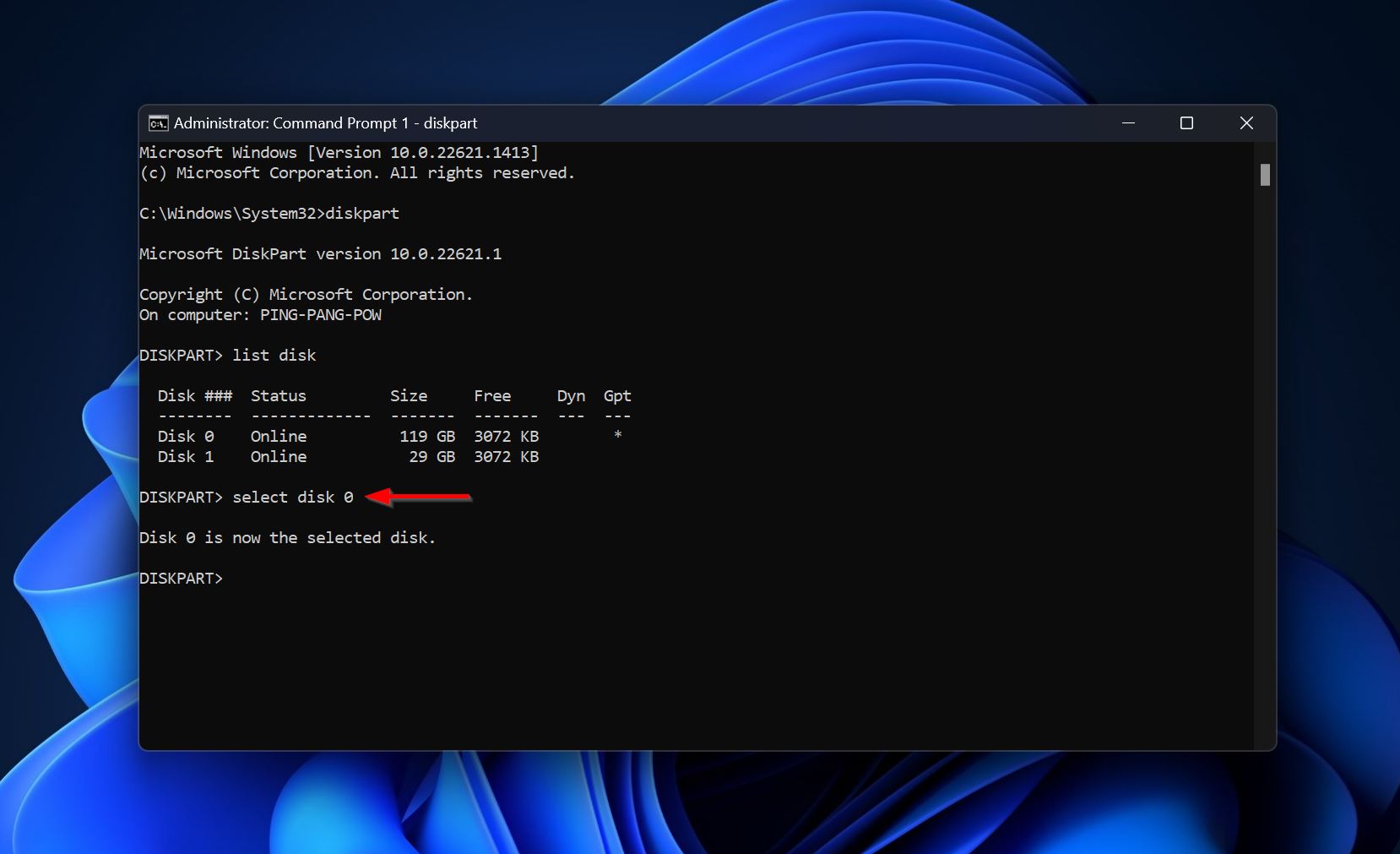Click the 'Microsoft DiskPart version 10.0.22621.1' line
Image resolution: width=1400 pixels, height=854 pixels.
click(320, 254)
